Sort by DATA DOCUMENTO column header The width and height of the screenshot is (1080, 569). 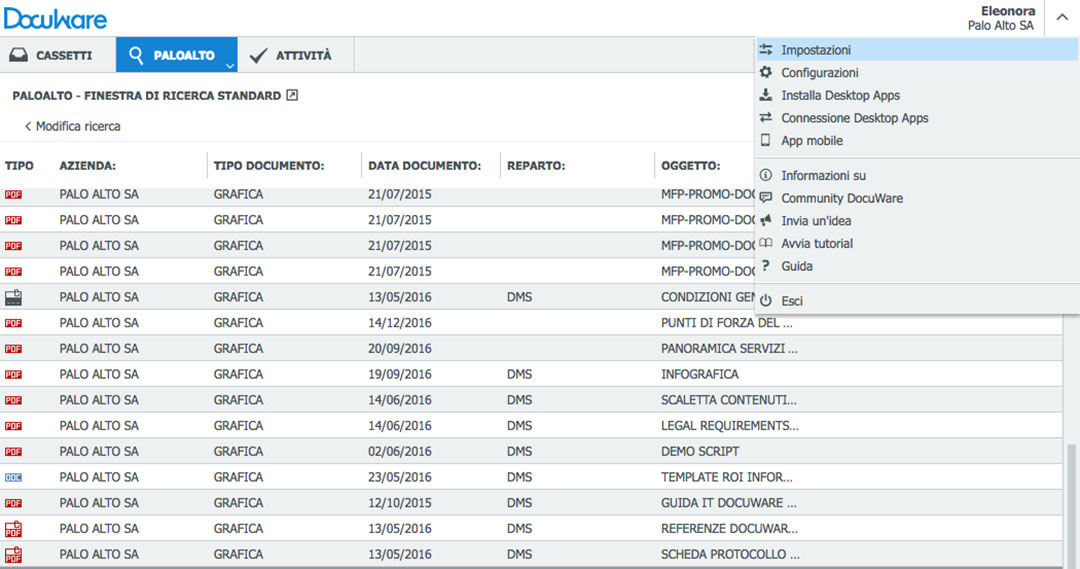tap(424, 165)
